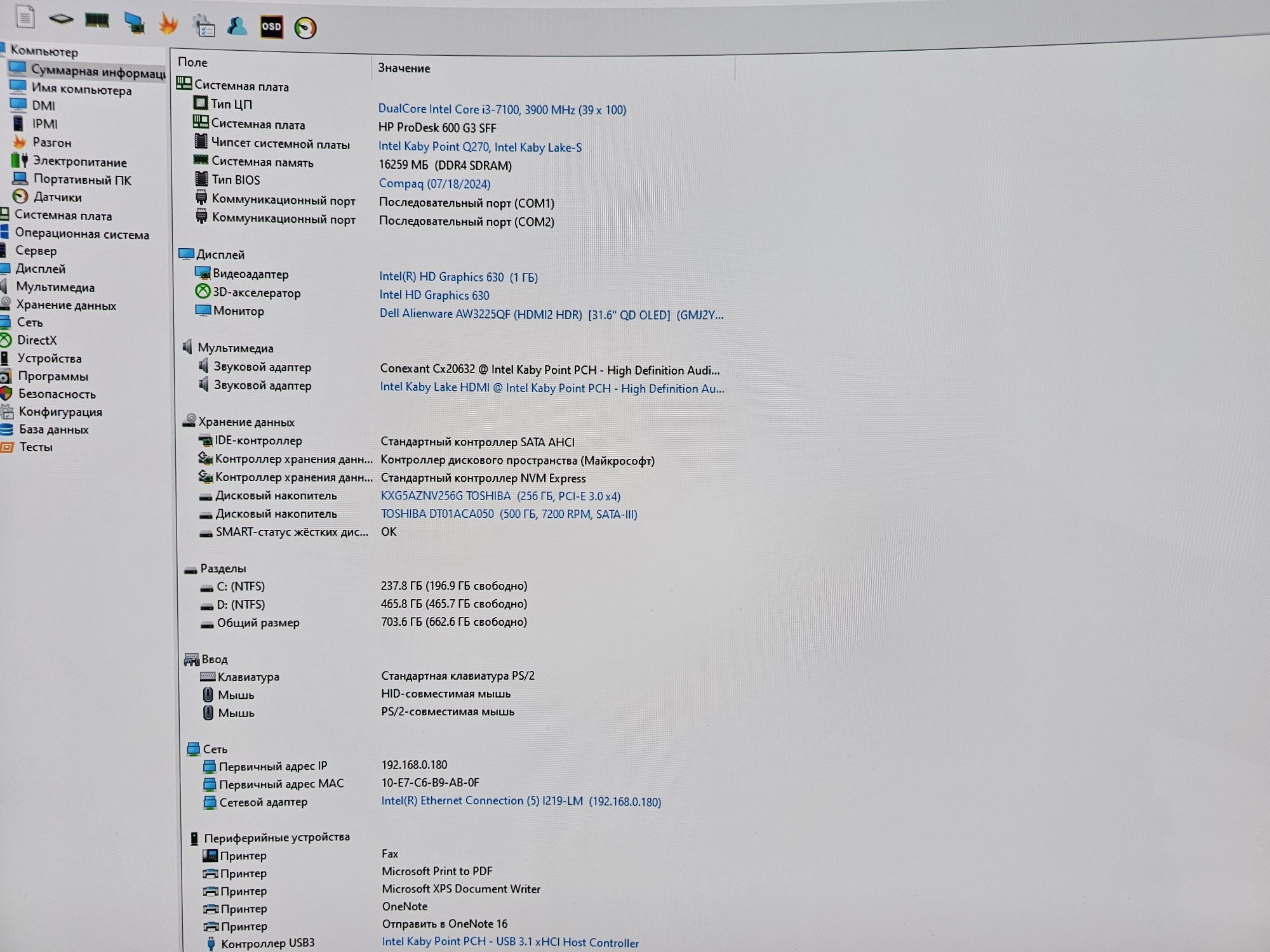Open 'Intel Kaby Lake HDMI' audio link
The image size is (1270, 952).
tap(552, 388)
